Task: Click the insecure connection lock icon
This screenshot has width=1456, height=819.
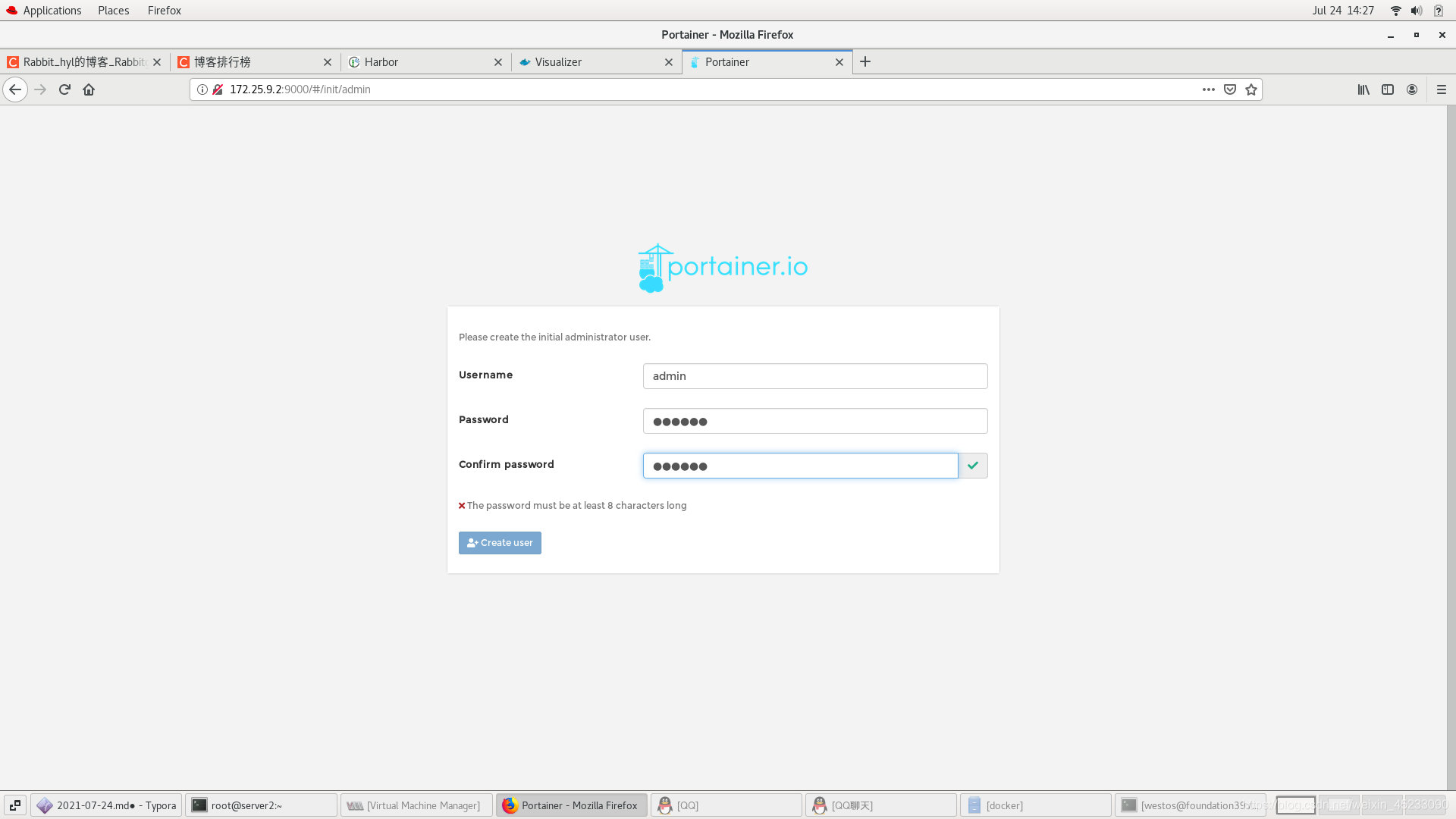Action: [218, 89]
